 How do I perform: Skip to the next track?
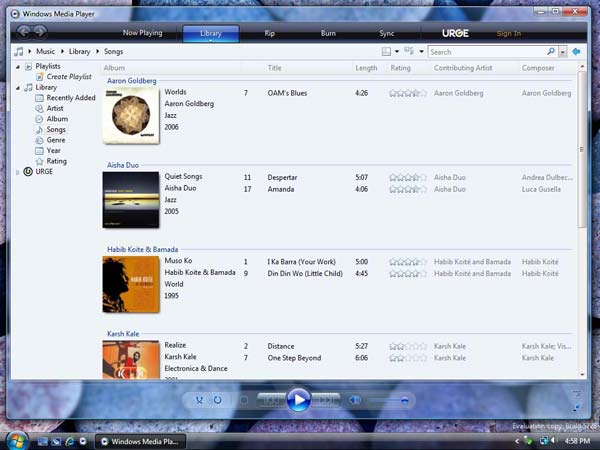click(x=326, y=401)
